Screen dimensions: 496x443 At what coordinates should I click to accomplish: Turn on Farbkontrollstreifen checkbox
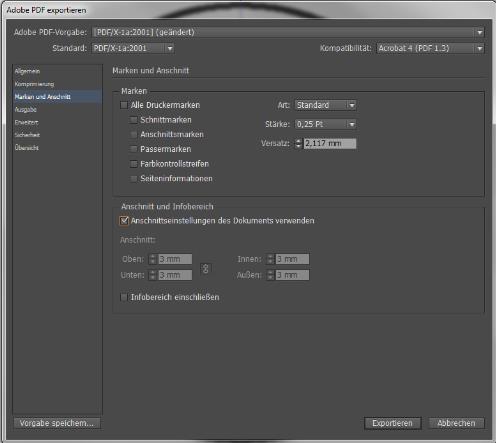(x=133, y=164)
